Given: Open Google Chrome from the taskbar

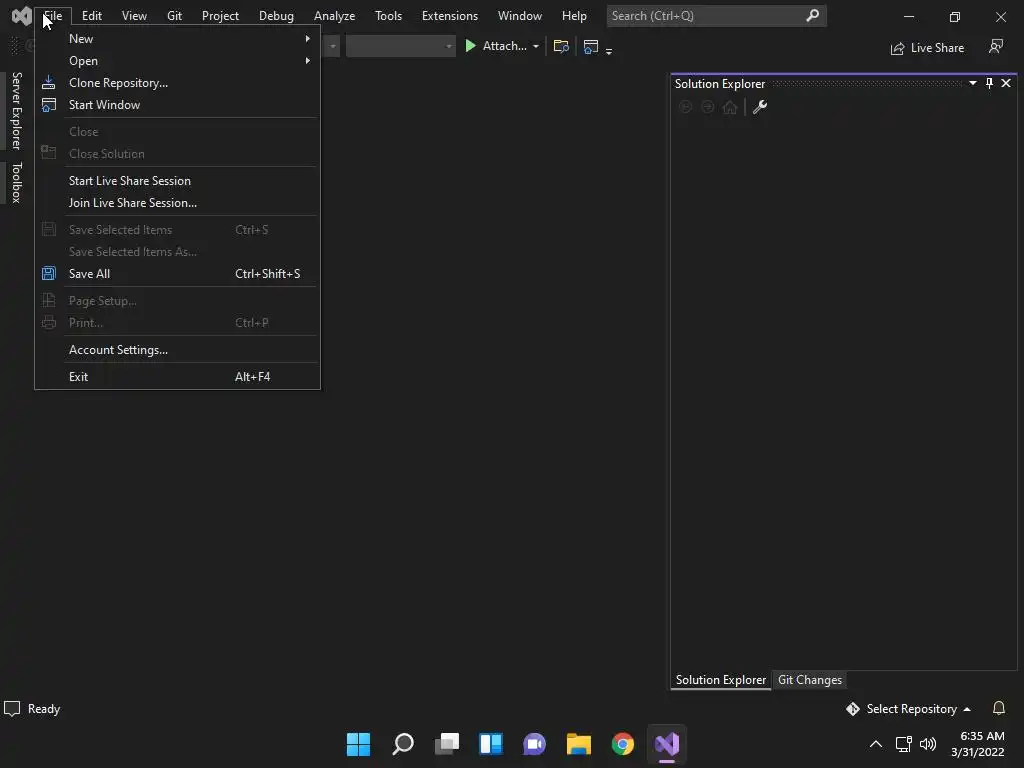Looking at the screenshot, I should (x=623, y=744).
